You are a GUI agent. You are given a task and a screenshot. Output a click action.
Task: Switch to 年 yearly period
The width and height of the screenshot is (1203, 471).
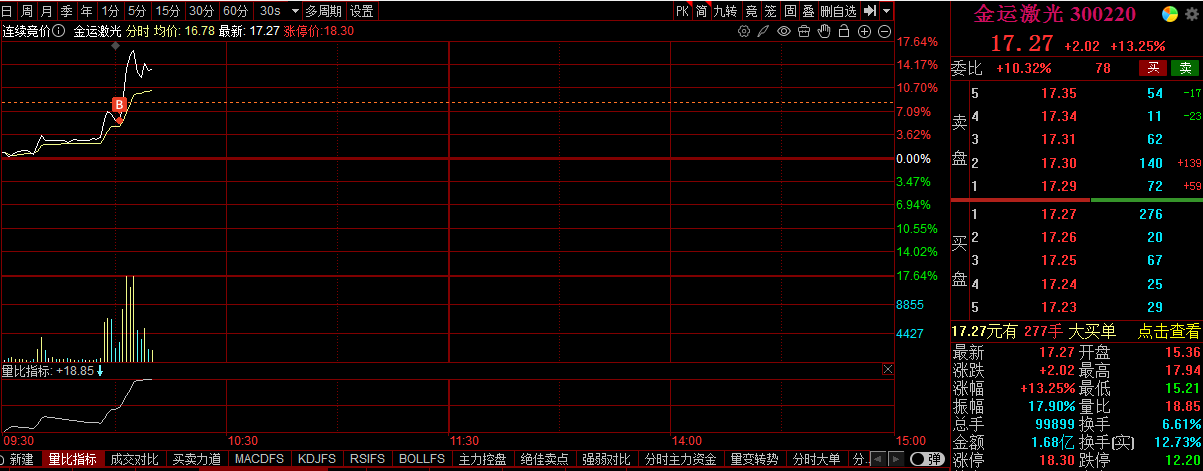click(87, 11)
